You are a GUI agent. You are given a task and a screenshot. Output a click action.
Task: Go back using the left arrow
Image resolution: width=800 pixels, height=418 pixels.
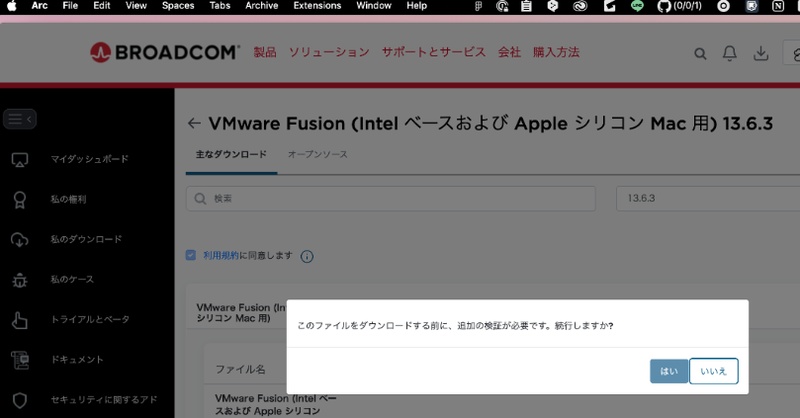(x=194, y=124)
